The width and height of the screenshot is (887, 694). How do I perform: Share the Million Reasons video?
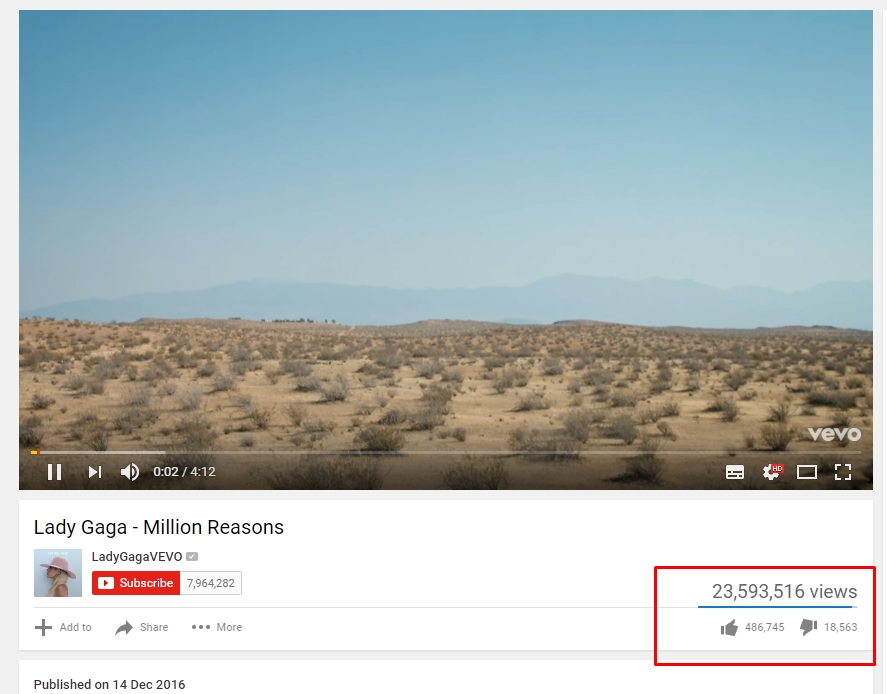tap(141, 627)
